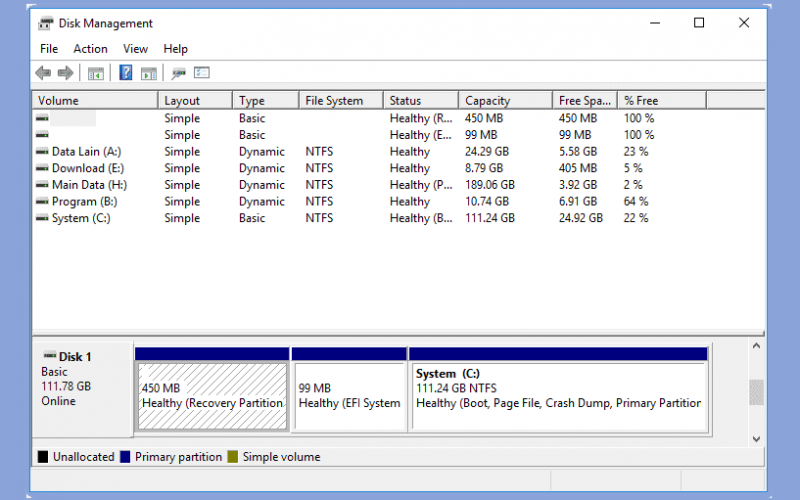
Task: Click olive Simple volume legend swatch
Action: pos(233,457)
